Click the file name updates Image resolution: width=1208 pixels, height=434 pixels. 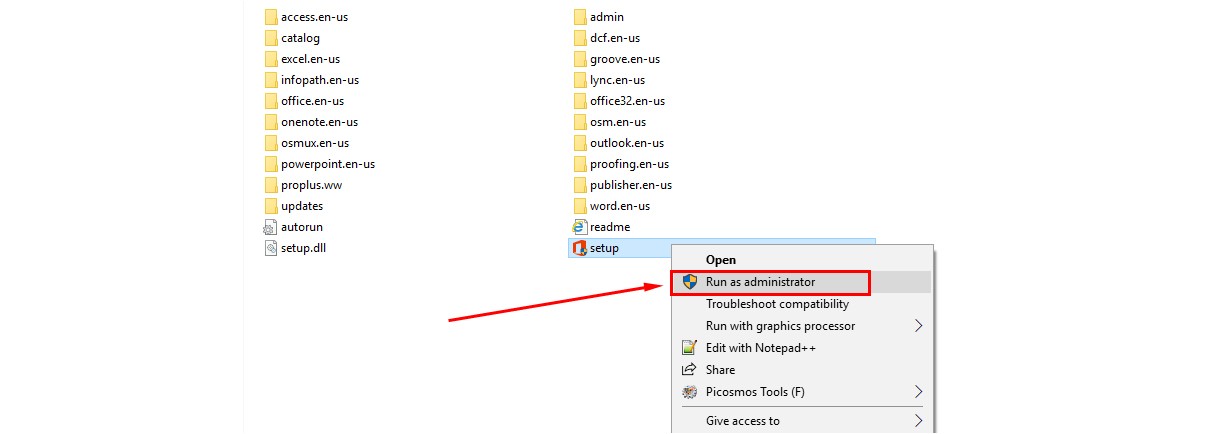302,206
